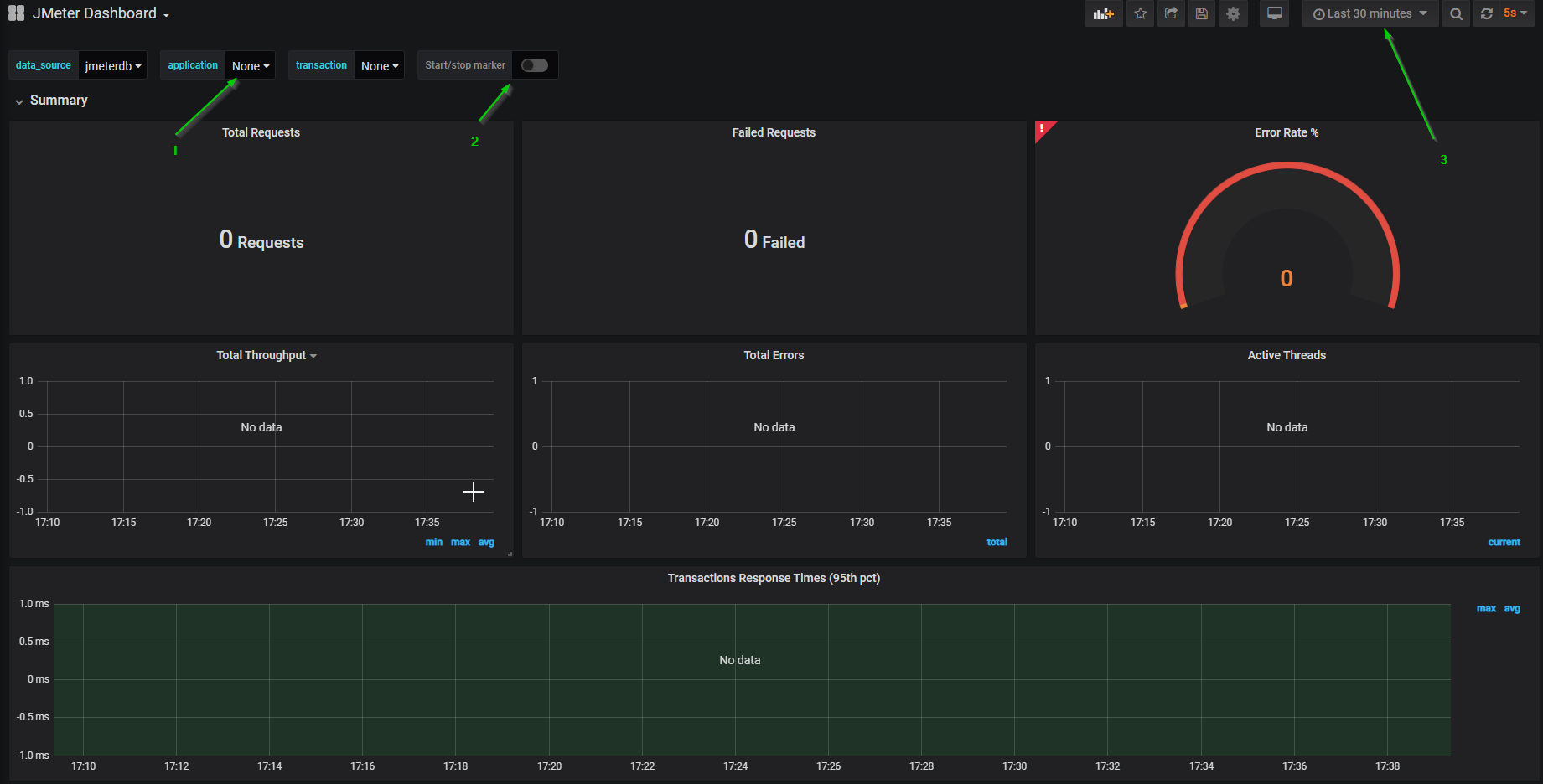The width and height of the screenshot is (1543, 784).
Task: Toggle the Start/stop marker switch
Action: [535, 65]
